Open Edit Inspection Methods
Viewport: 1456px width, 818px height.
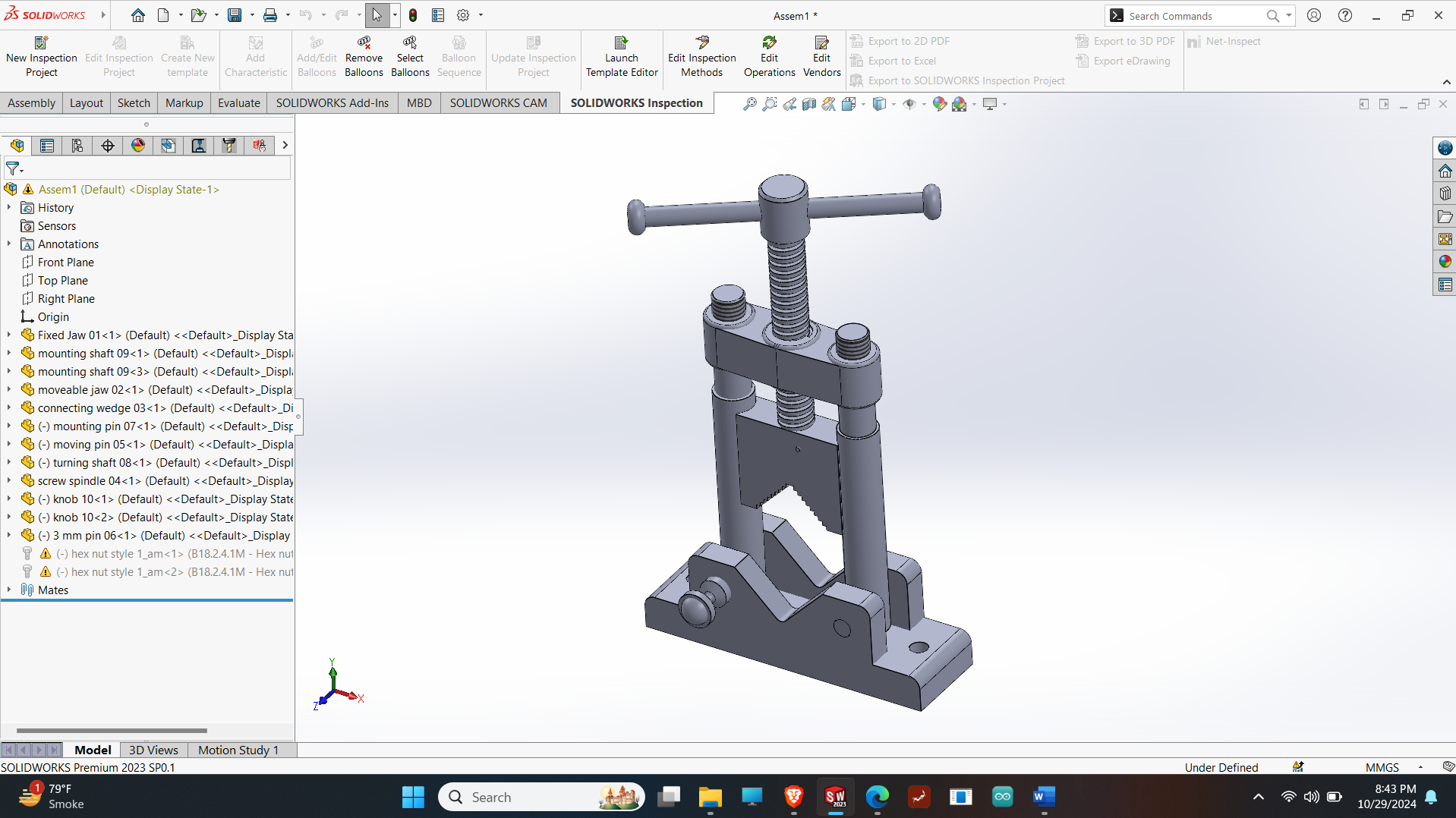(x=701, y=57)
